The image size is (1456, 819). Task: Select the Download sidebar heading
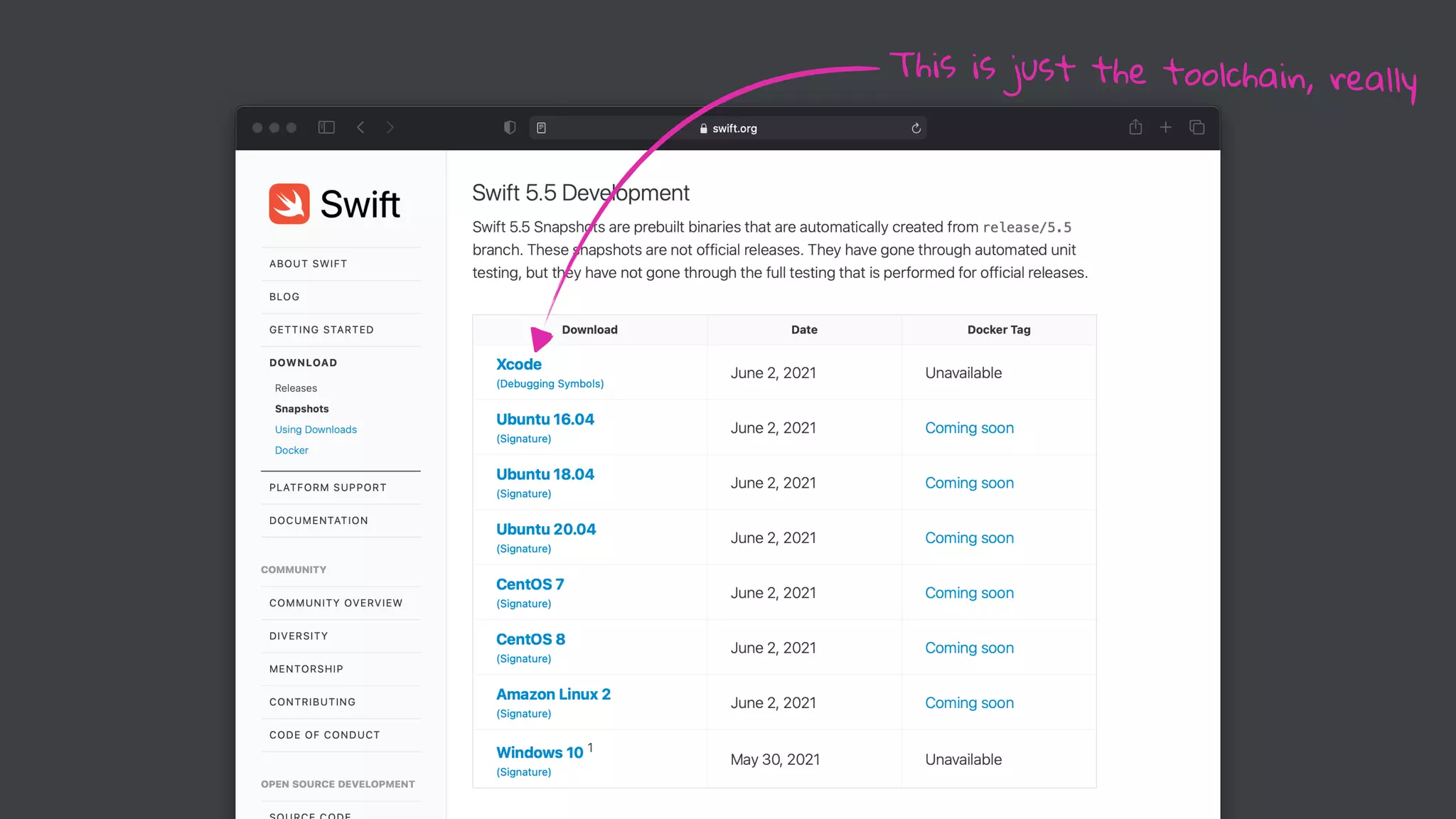tap(303, 363)
